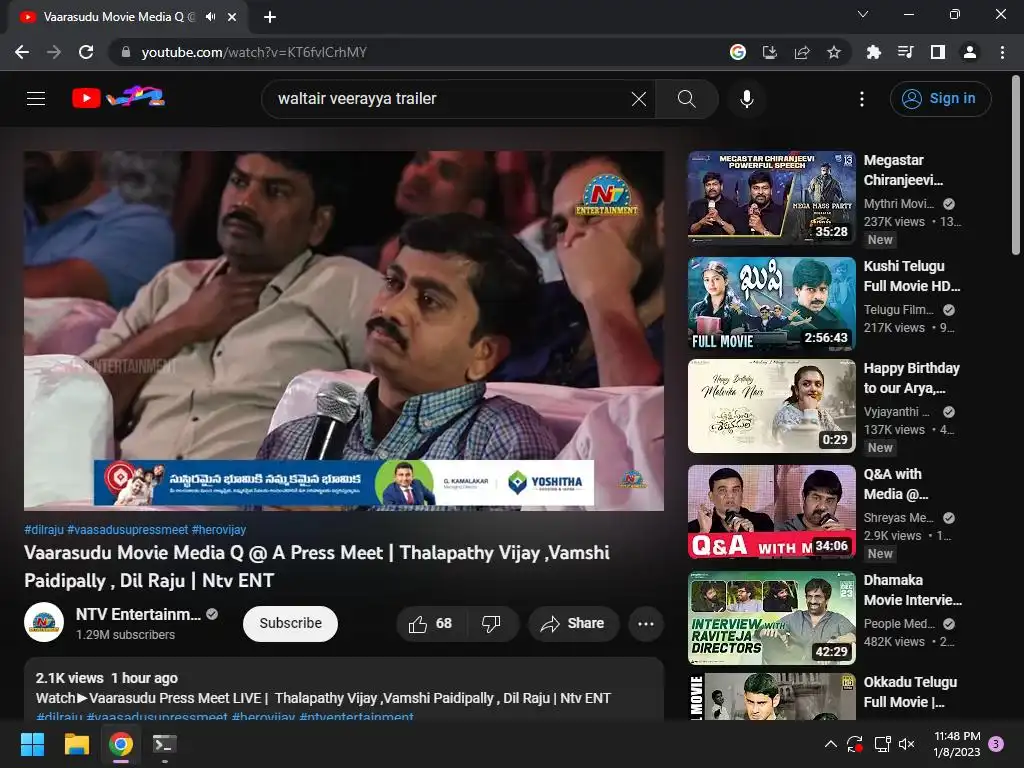Screen dimensions: 1024x768
Task: Open Telugu Film channel name
Action: [899, 310]
